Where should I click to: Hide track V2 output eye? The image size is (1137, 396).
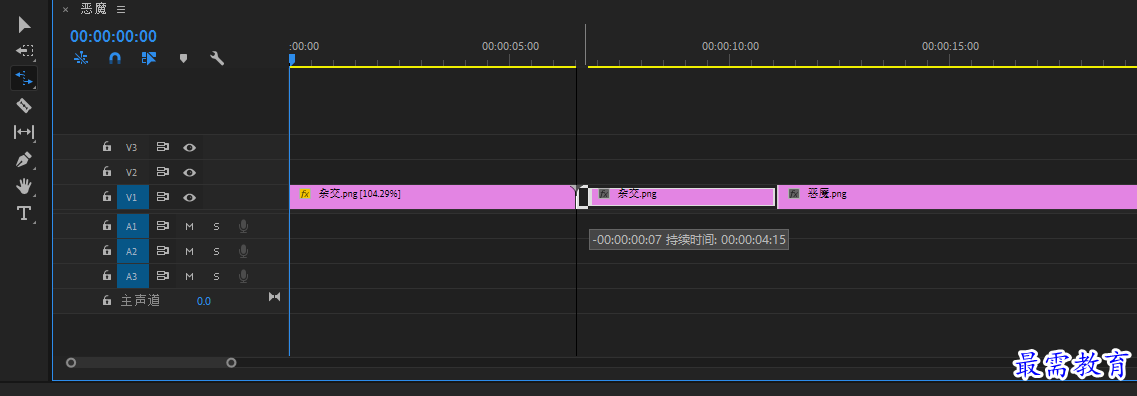189,172
